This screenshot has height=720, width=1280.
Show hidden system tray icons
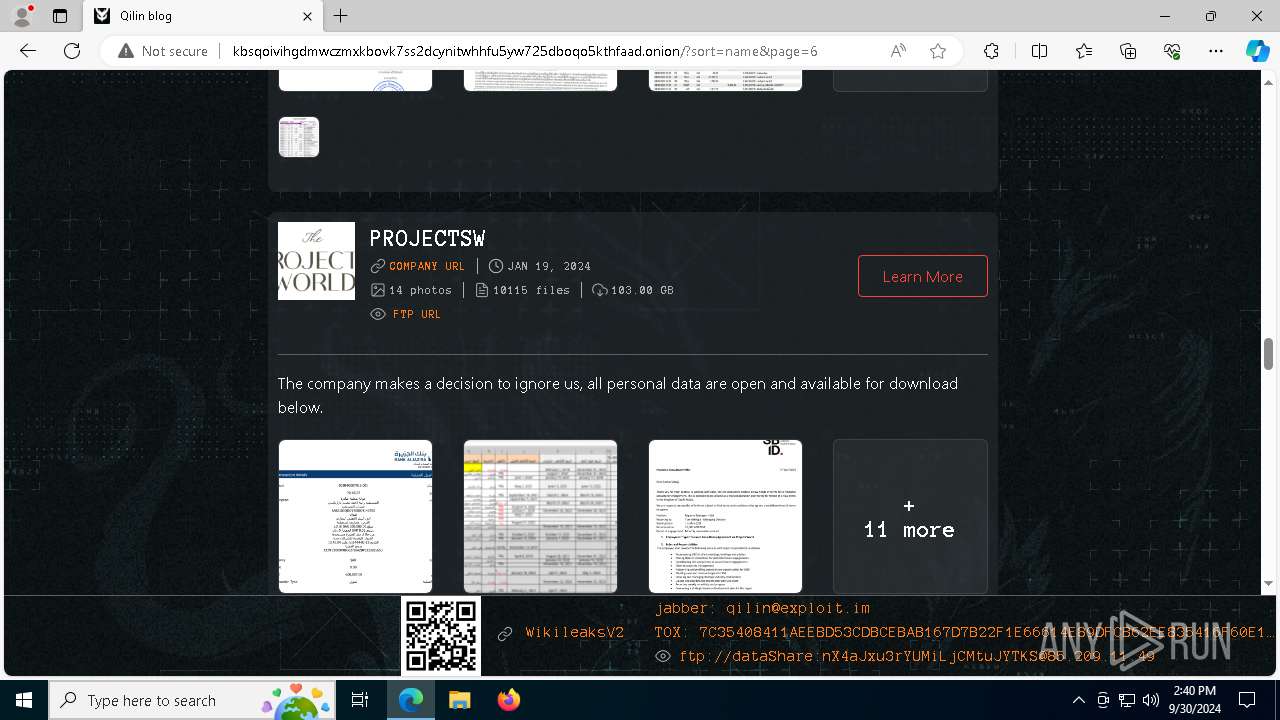[x=1078, y=700]
